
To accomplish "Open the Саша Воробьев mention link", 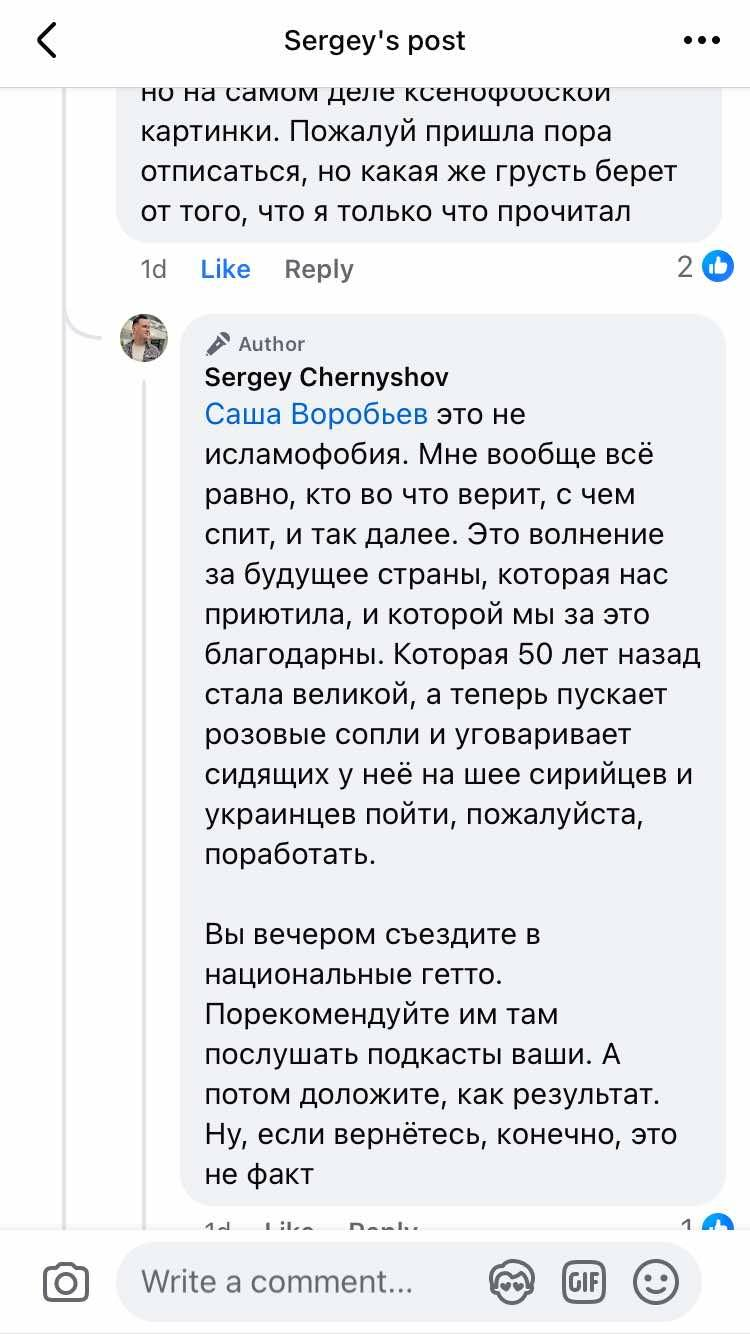I will 316,414.
